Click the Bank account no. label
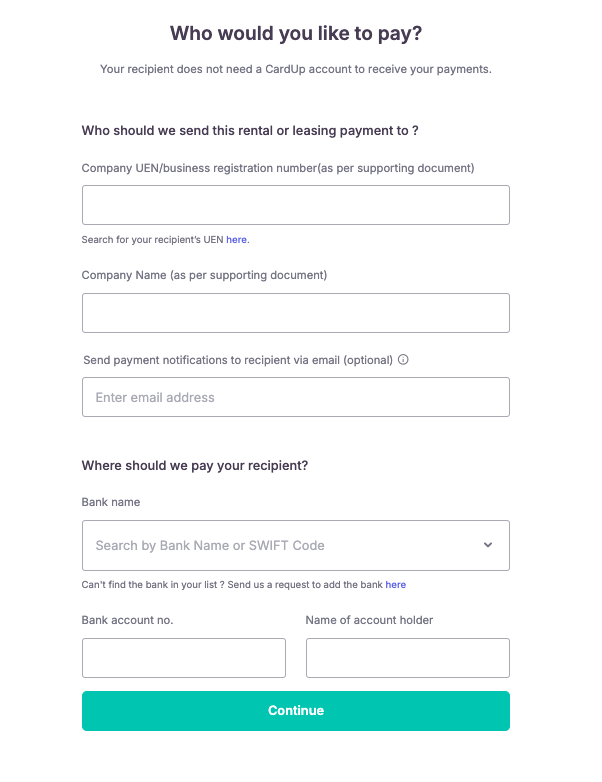The width and height of the screenshot is (602, 782). 127,620
